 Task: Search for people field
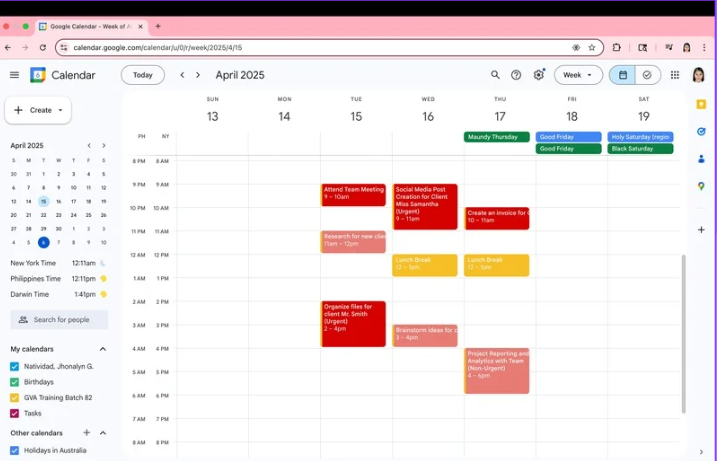tap(59, 320)
